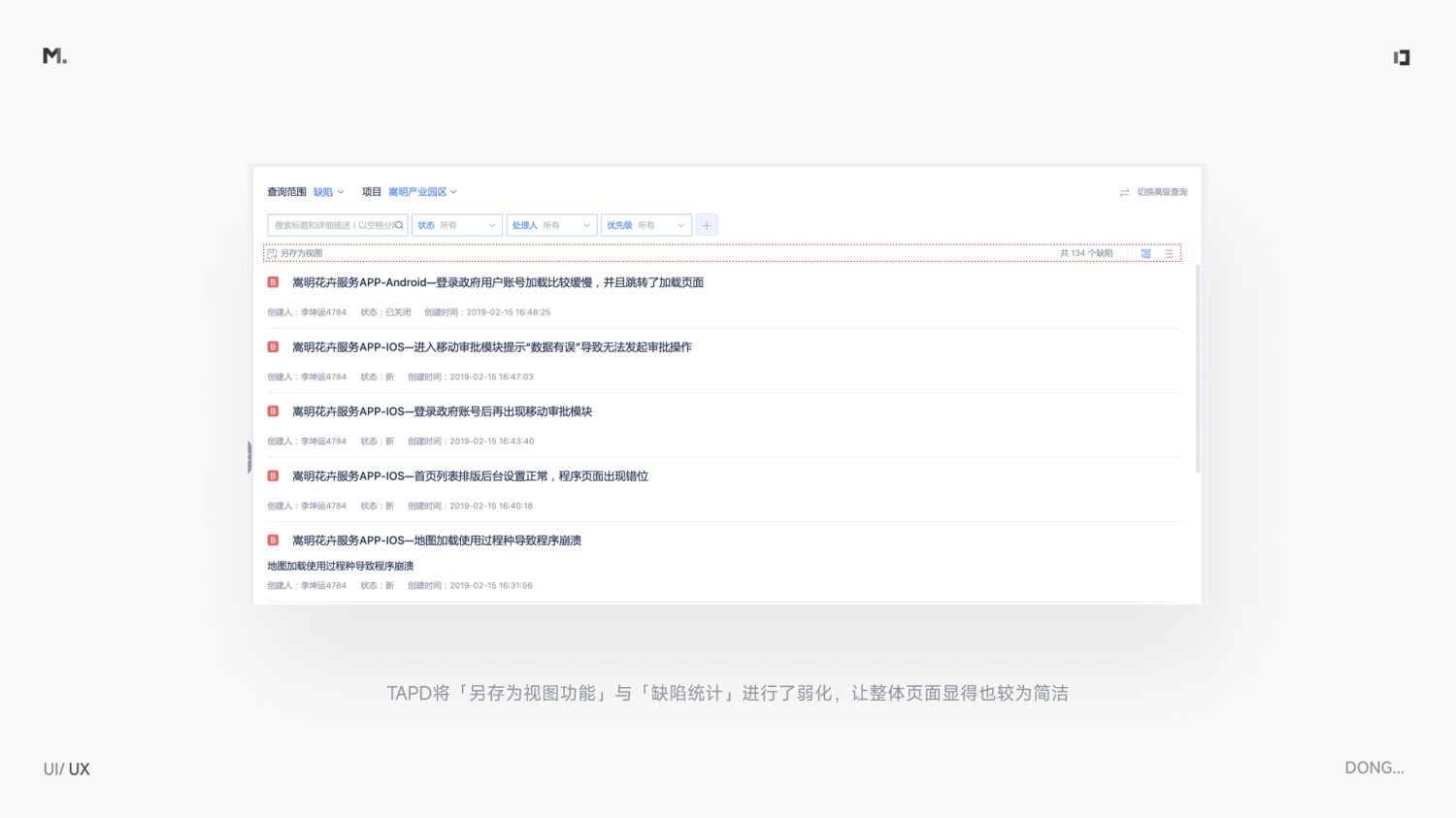Screen dimensions: 1456x818
Task: Open the 状态 filter dropdown
Action: (456, 225)
